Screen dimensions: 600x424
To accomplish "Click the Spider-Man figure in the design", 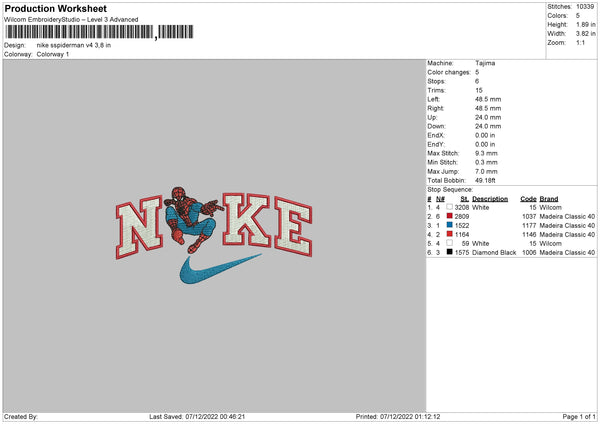I will [x=192, y=220].
